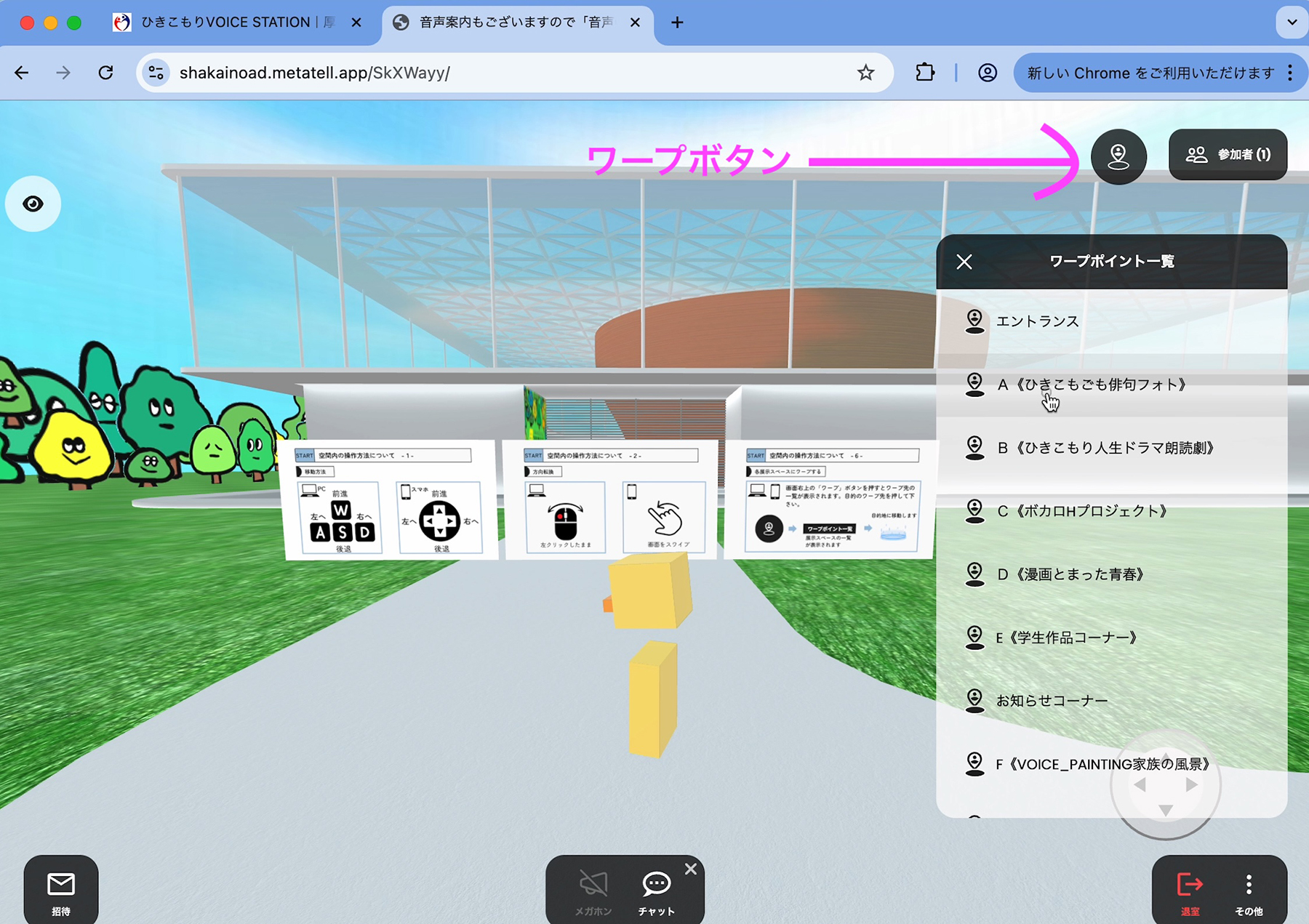This screenshot has height=924, width=1309.
Task: Warp to C《ボカロHプロジェクト》
Action: tap(1111, 511)
